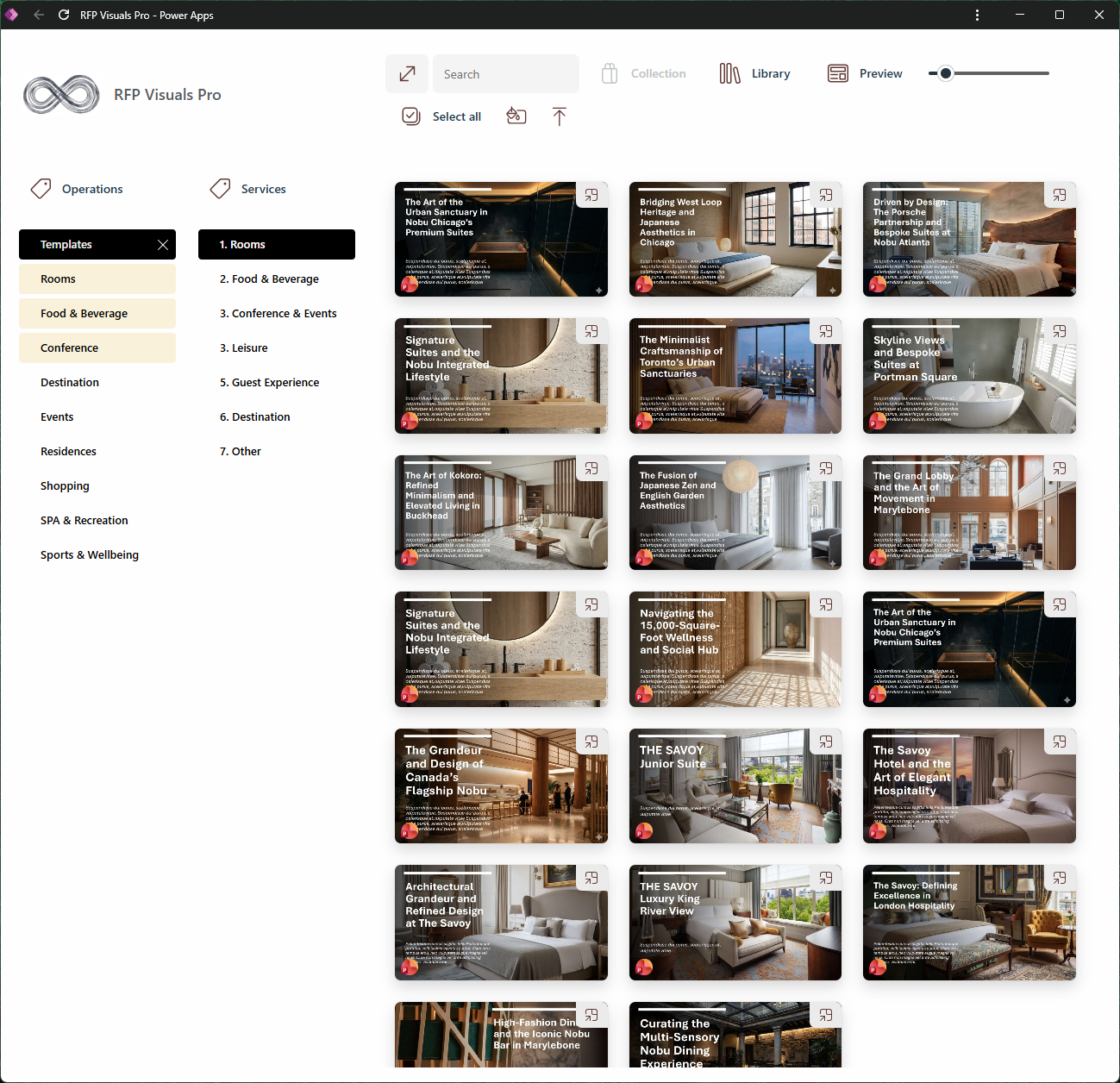Select the 3. Conference & Events service

click(x=277, y=314)
